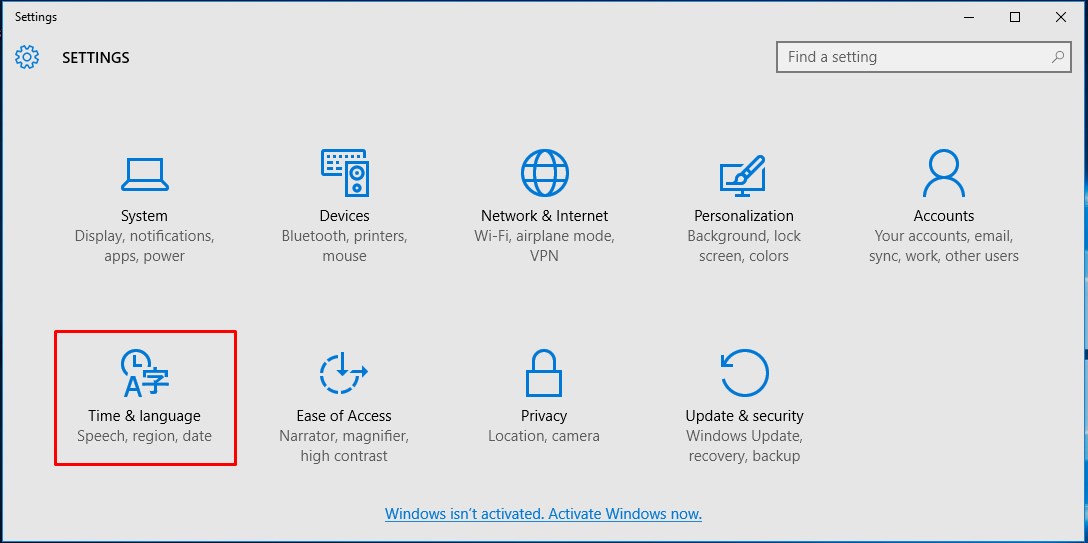Open the Network & Internet globe icon
This screenshot has height=543, width=1088.
coord(544,173)
